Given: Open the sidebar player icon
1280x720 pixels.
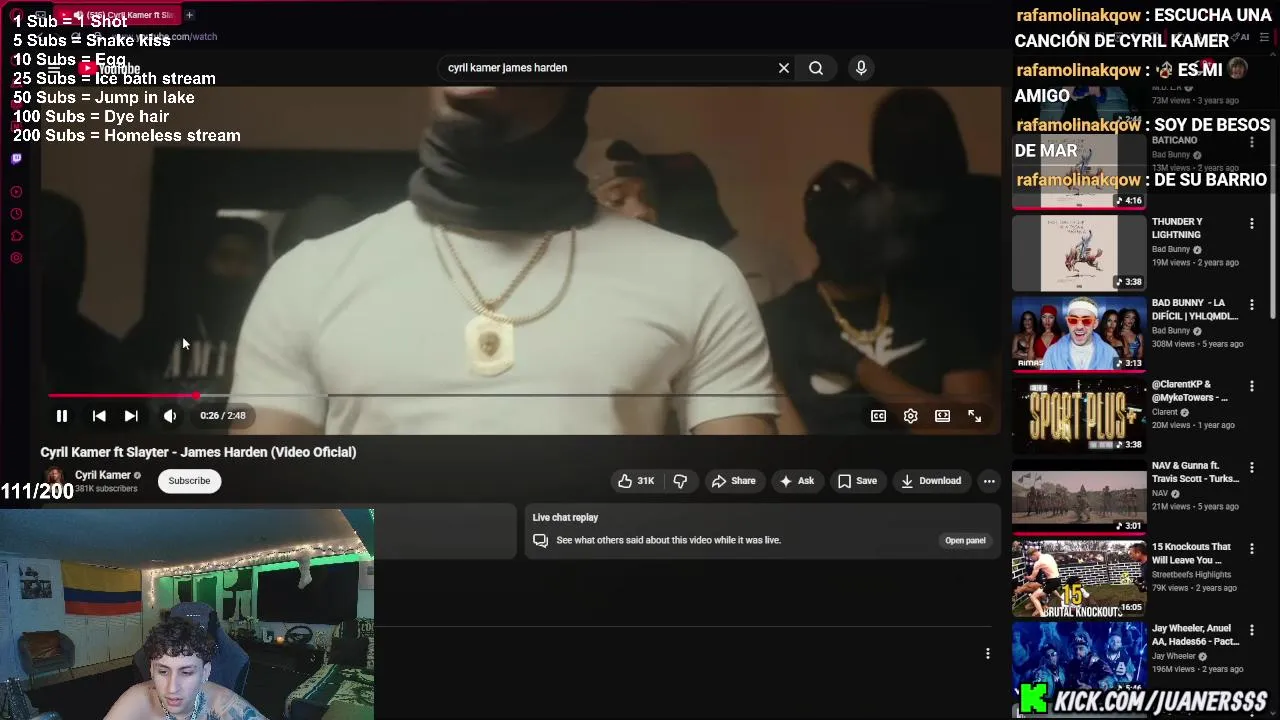Looking at the screenshot, I should click(x=16, y=192).
